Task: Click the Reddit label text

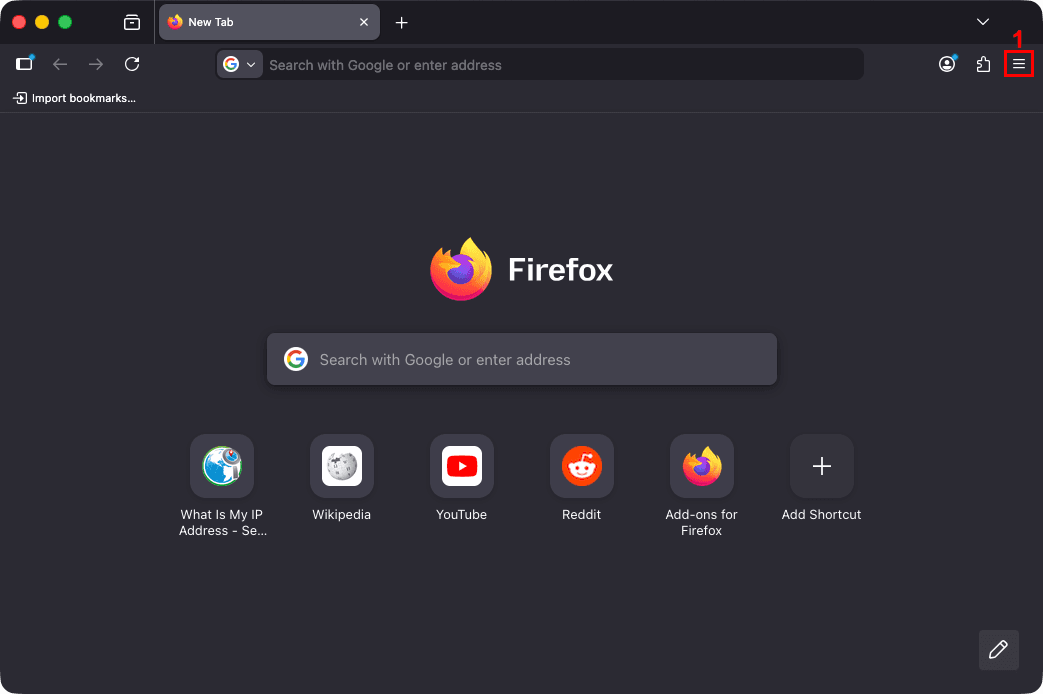Action: (581, 514)
